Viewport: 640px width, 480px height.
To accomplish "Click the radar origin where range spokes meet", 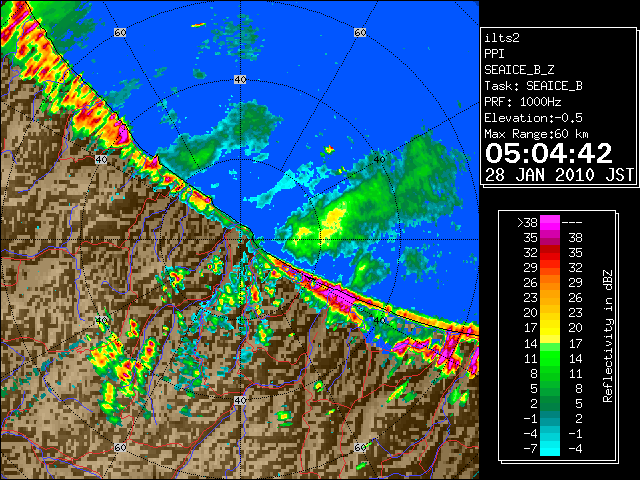I will tap(240, 240).
